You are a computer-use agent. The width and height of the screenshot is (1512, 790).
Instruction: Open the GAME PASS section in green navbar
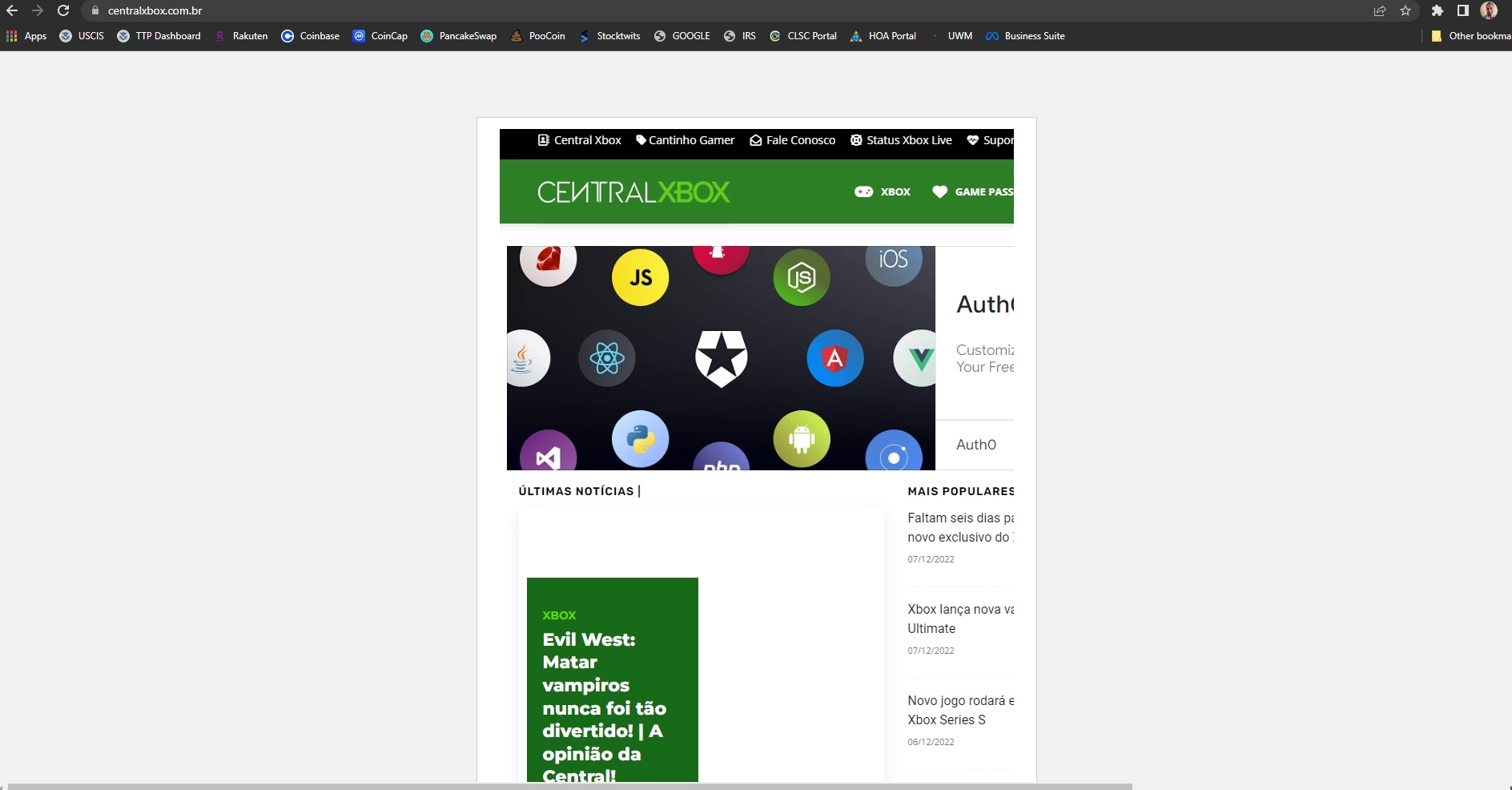[x=973, y=192]
